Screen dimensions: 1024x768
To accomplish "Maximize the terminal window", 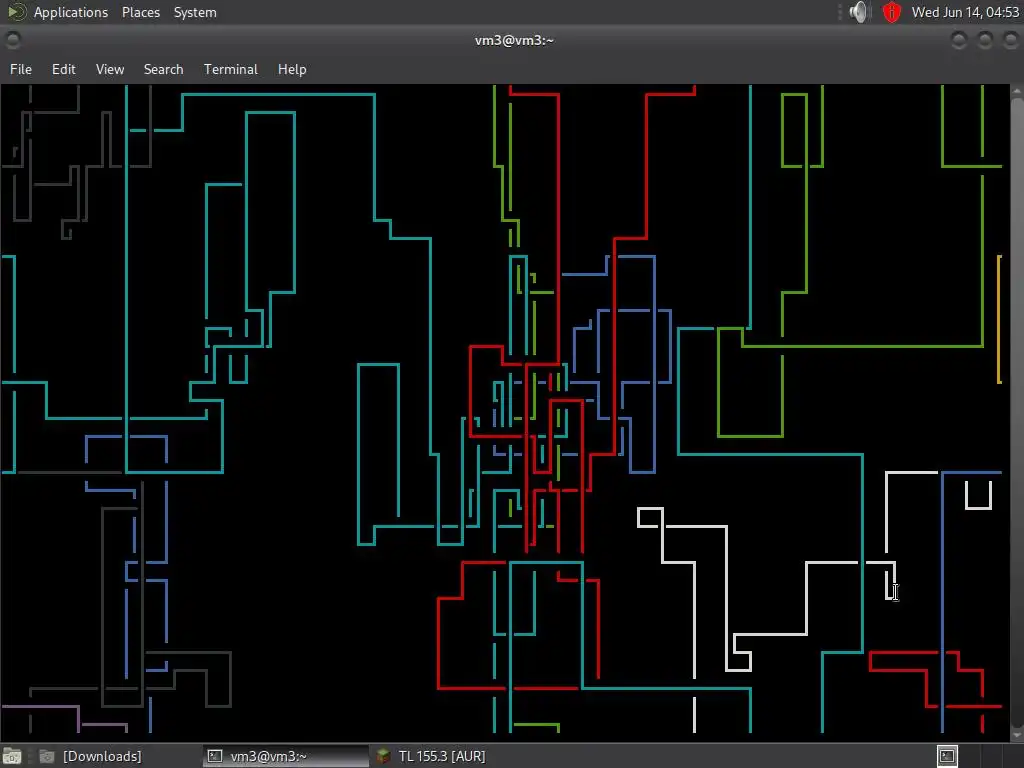I will click(x=985, y=40).
